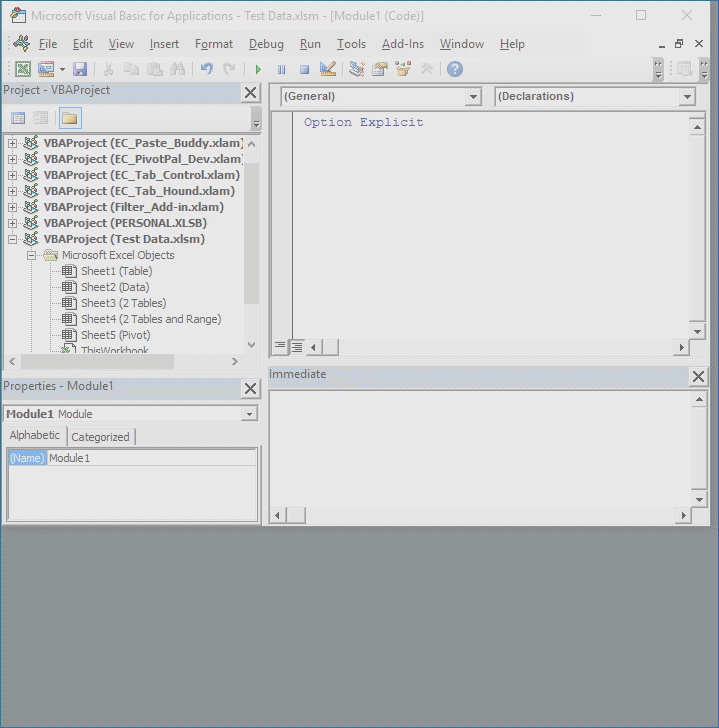Open Project Explorer icon in toolbar

pyautogui.click(x=356, y=69)
